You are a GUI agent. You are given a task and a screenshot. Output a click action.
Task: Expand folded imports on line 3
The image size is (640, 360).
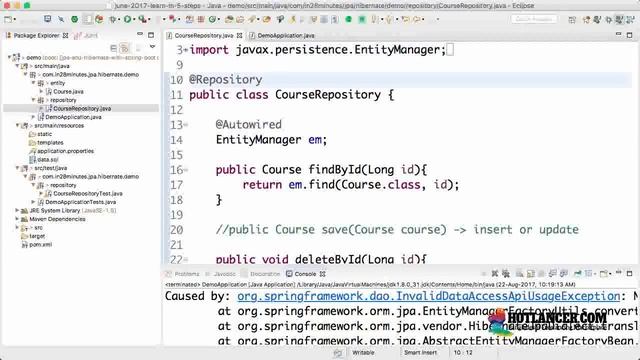coord(186,50)
